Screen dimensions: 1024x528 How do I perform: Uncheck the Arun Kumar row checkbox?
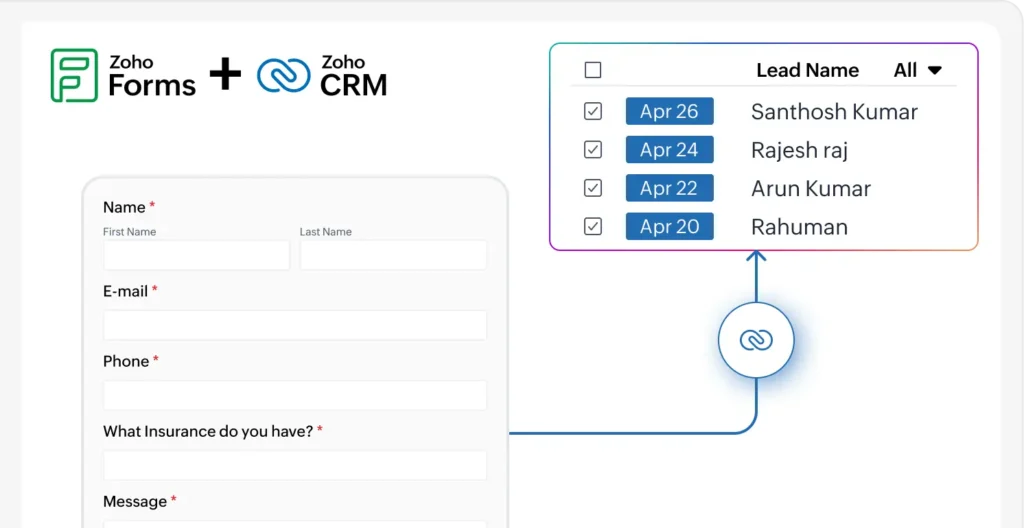[x=593, y=188]
